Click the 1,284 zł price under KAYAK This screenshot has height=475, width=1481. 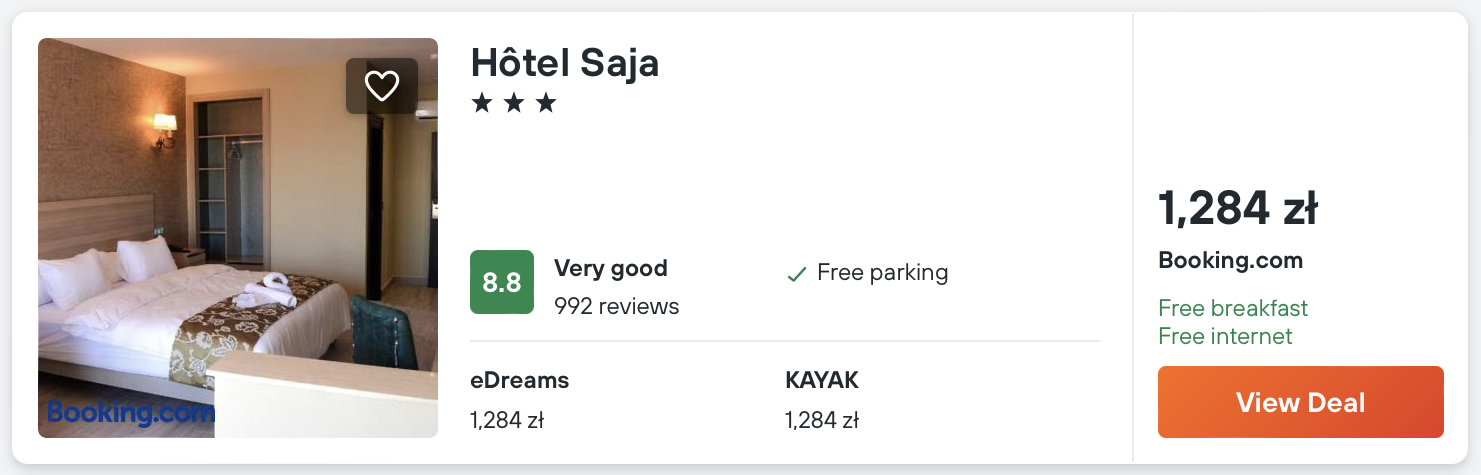pos(822,420)
